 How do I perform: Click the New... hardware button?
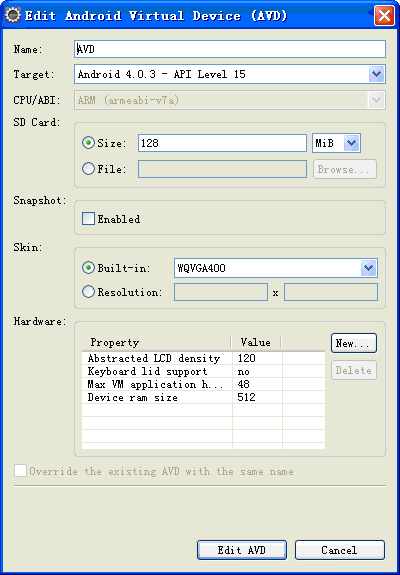(x=354, y=343)
